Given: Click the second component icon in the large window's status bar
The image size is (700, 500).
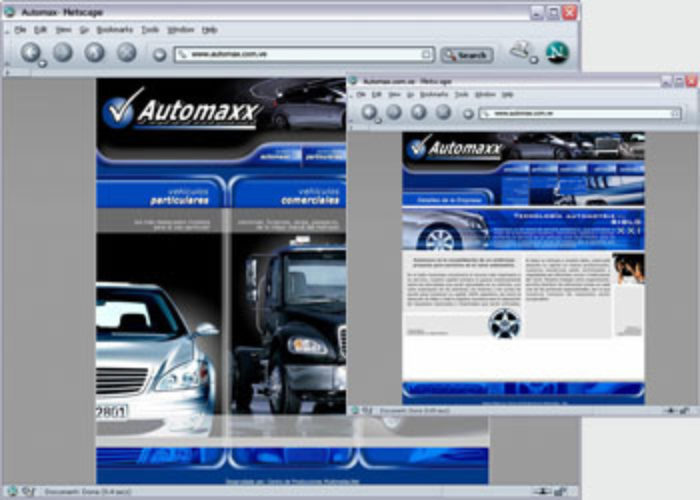Looking at the screenshot, I should coord(28,492).
